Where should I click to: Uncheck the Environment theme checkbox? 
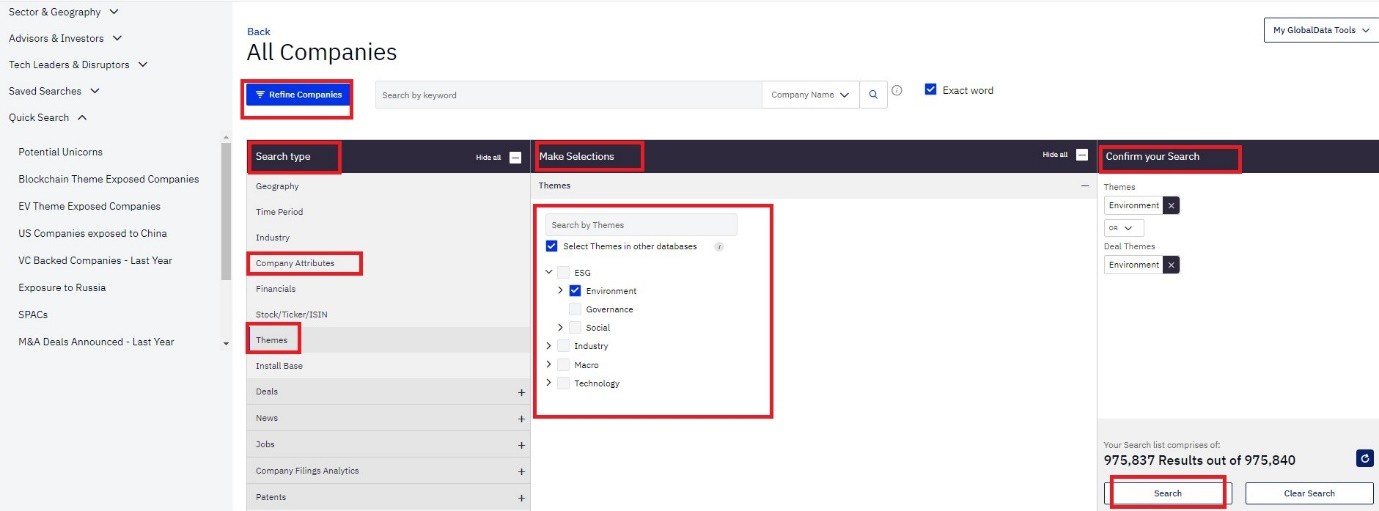(x=575, y=291)
